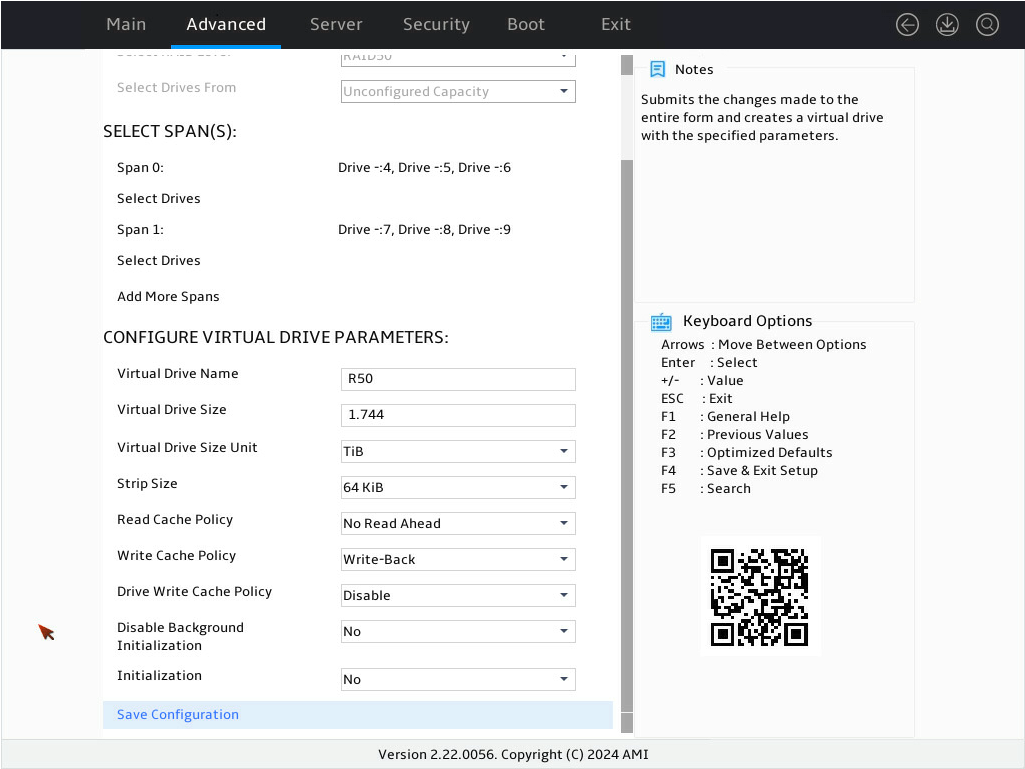Expand the Initialization dropdown

point(458,679)
